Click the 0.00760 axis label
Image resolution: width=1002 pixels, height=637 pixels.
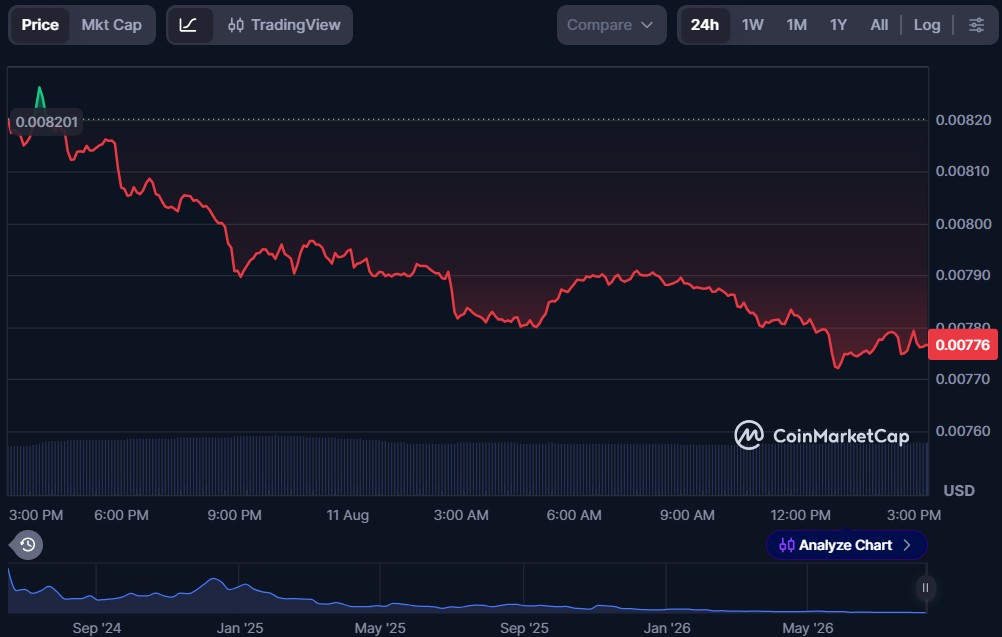[x=963, y=431]
